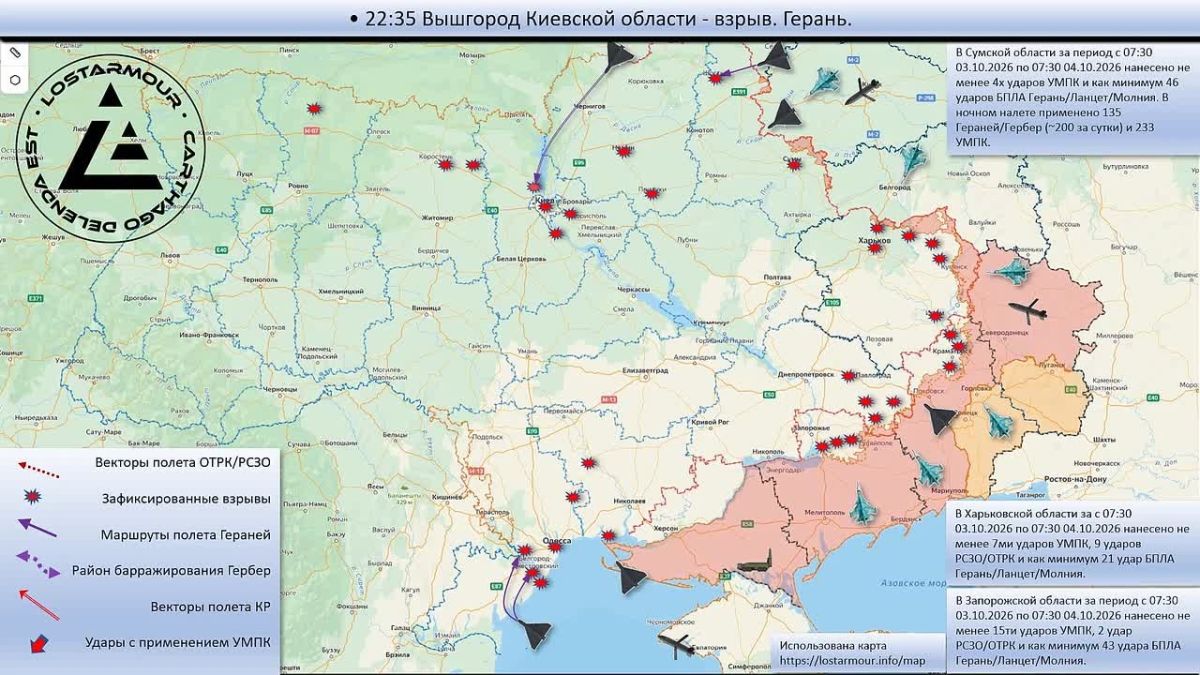Image resolution: width=1200 pixels, height=675 pixels.
Task: Click the explosion legend symbol
Action: click(33, 497)
